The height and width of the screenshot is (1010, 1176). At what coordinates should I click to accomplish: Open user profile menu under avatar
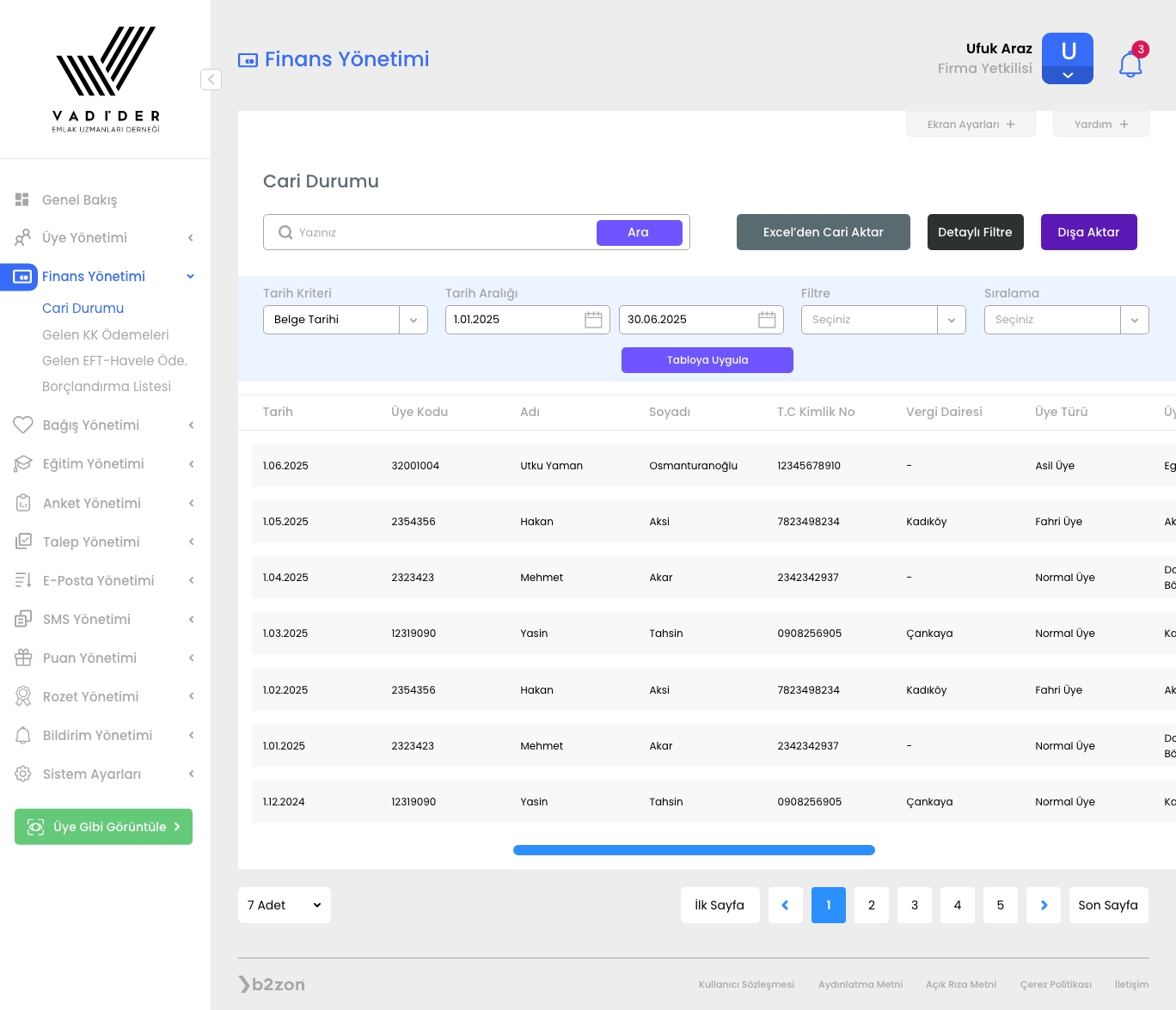click(x=1068, y=76)
